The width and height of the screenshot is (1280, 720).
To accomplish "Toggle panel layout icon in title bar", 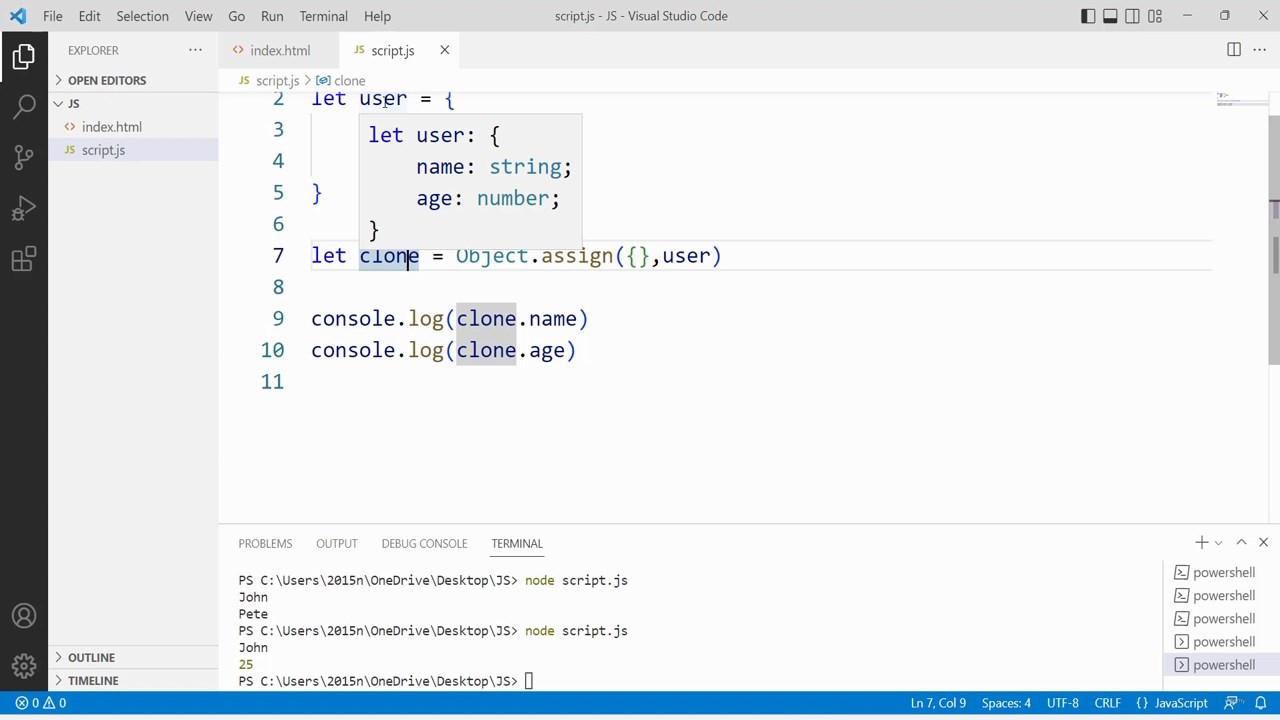I will click(1110, 16).
